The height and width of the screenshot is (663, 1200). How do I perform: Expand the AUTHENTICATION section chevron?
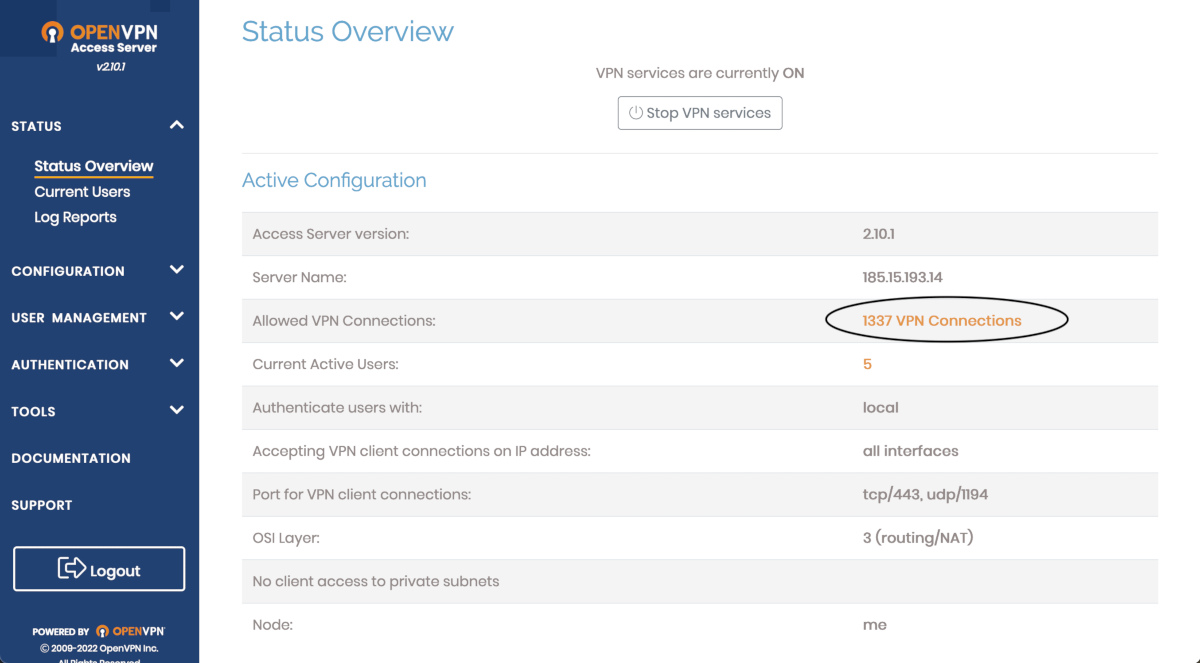[177, 364]
